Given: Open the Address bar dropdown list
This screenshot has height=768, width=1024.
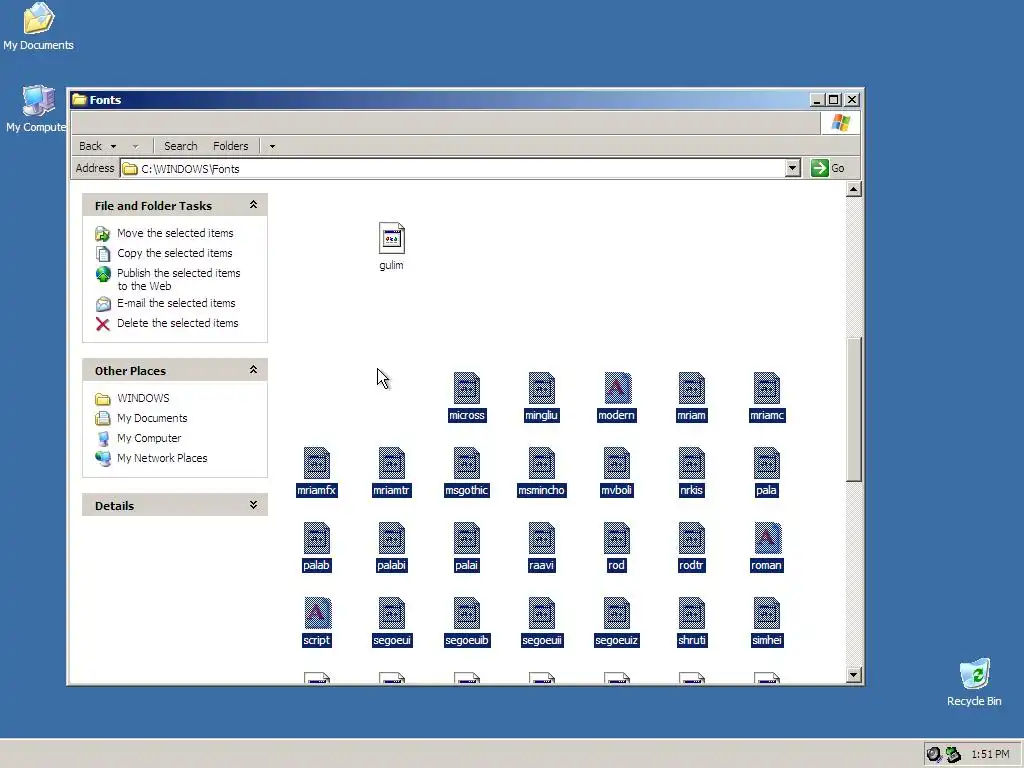Looking at the screenshot, I should coord(792,168).
